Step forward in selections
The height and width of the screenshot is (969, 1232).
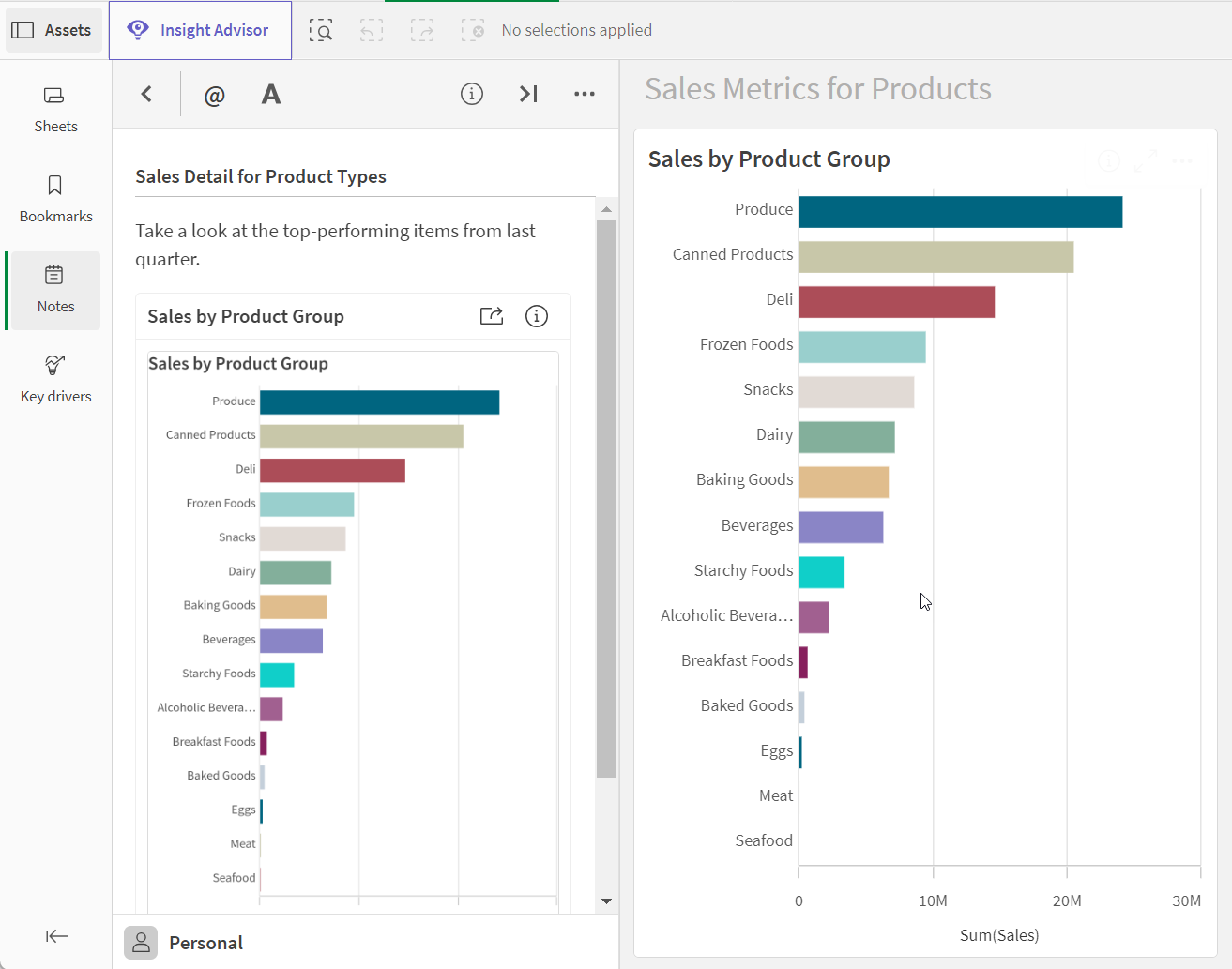click(422, 31)
